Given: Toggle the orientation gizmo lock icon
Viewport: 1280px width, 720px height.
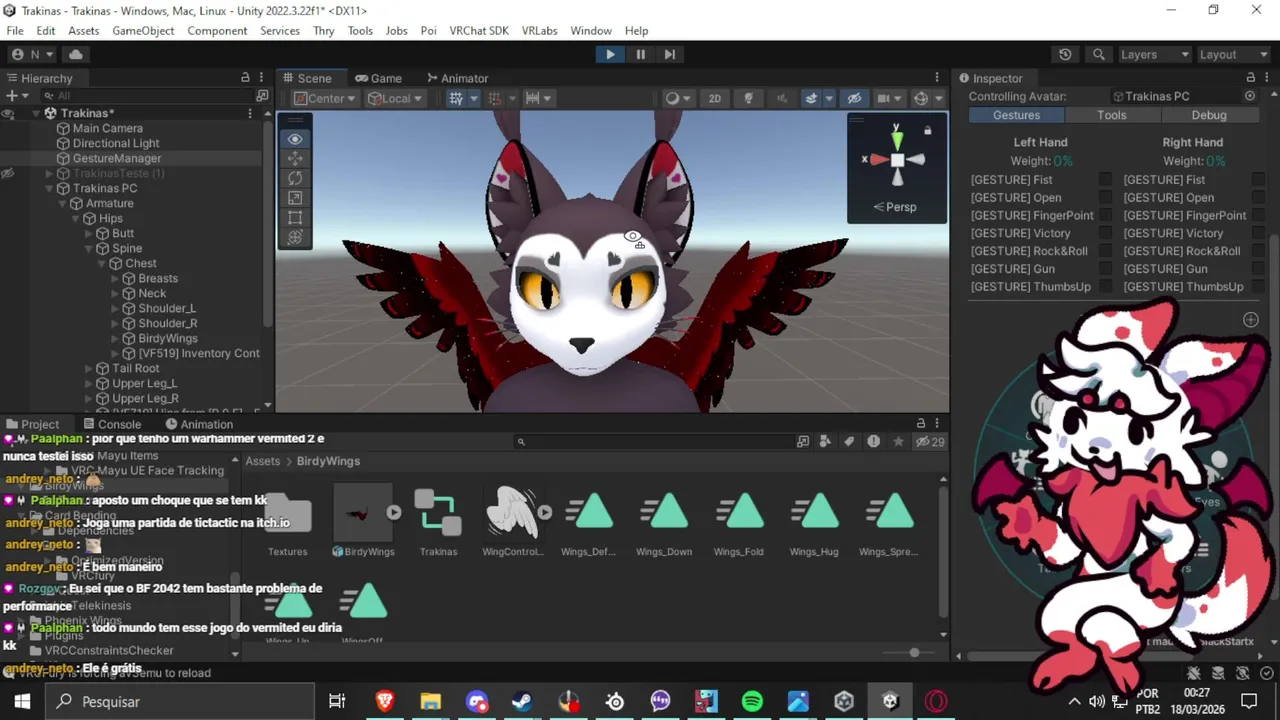Looking at the screenshot, I should coord(927,131).
